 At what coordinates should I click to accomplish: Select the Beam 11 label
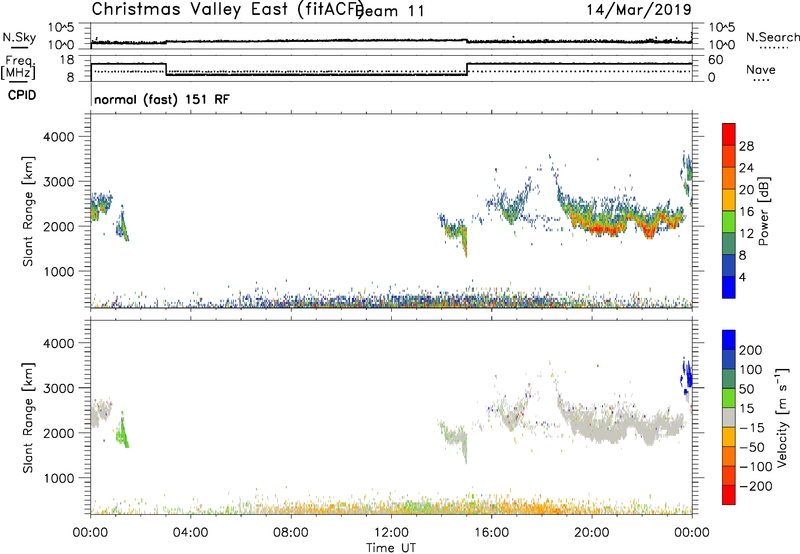click(x=390, y=11)
